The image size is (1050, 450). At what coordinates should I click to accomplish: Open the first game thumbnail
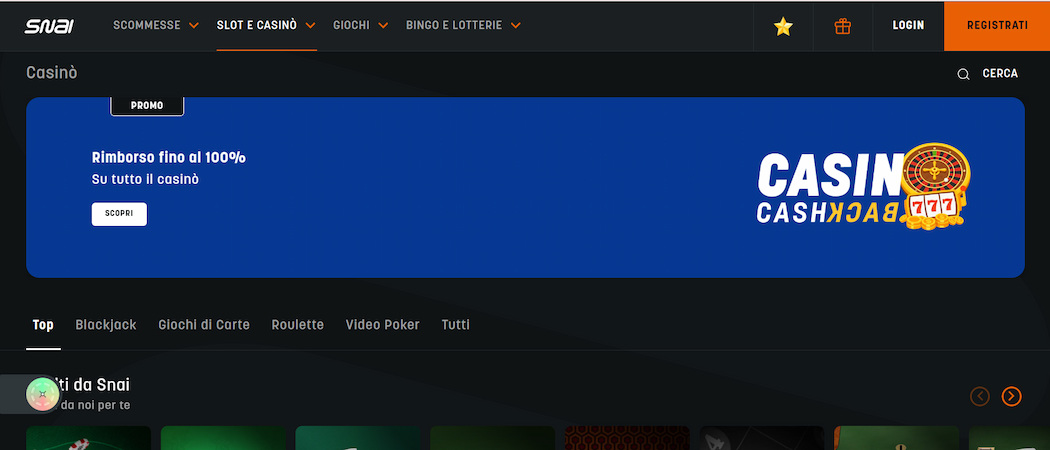coord(88,438)
